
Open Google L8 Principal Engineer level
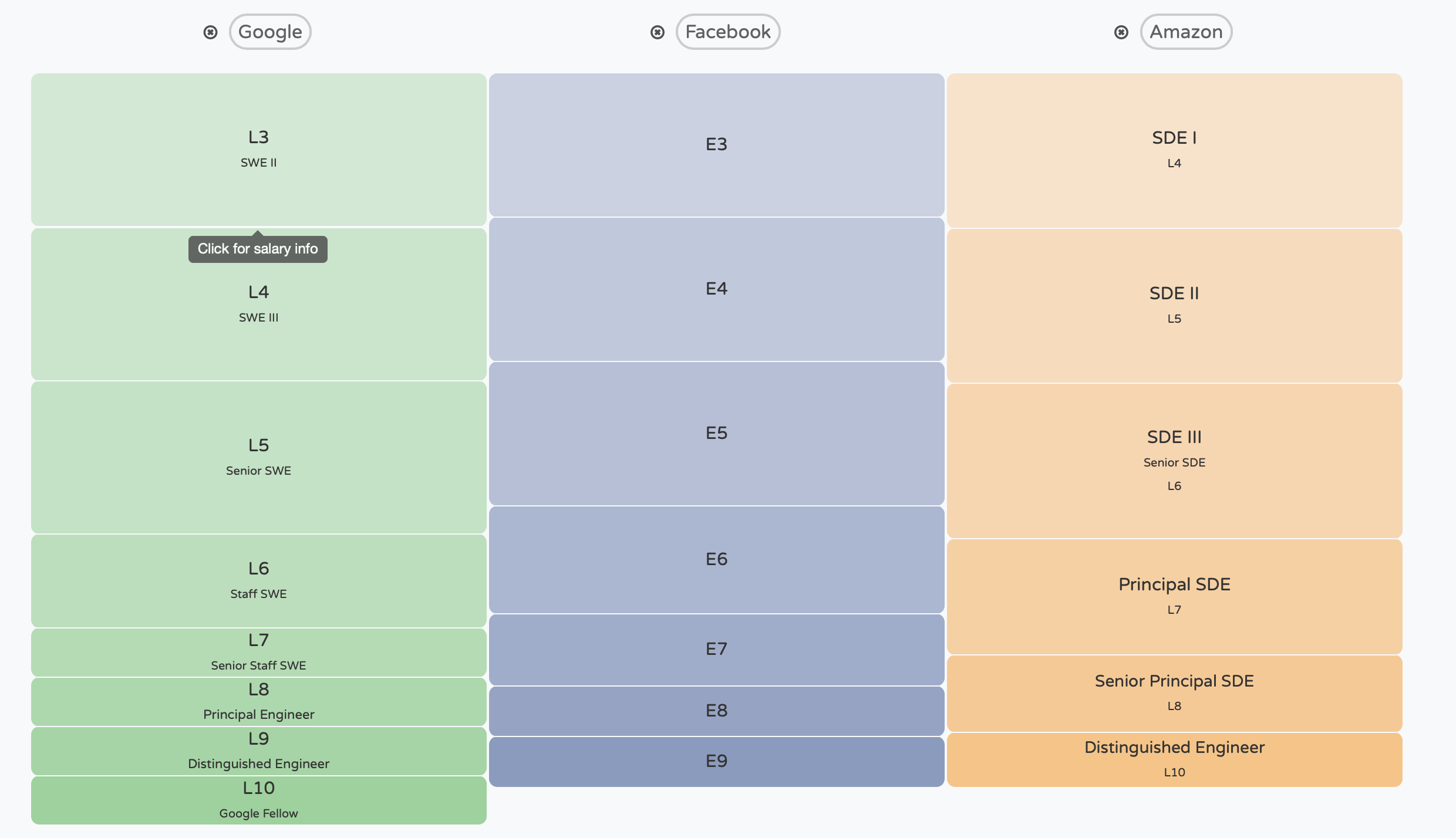click(258, 701)
